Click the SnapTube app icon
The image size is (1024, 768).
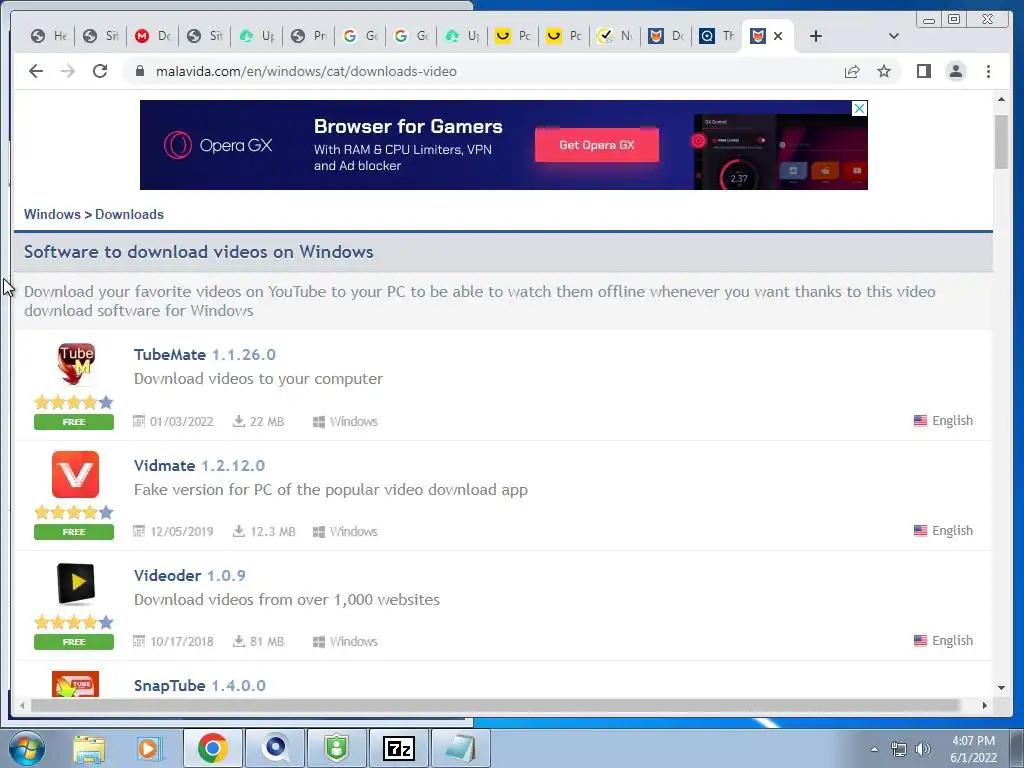76,684
